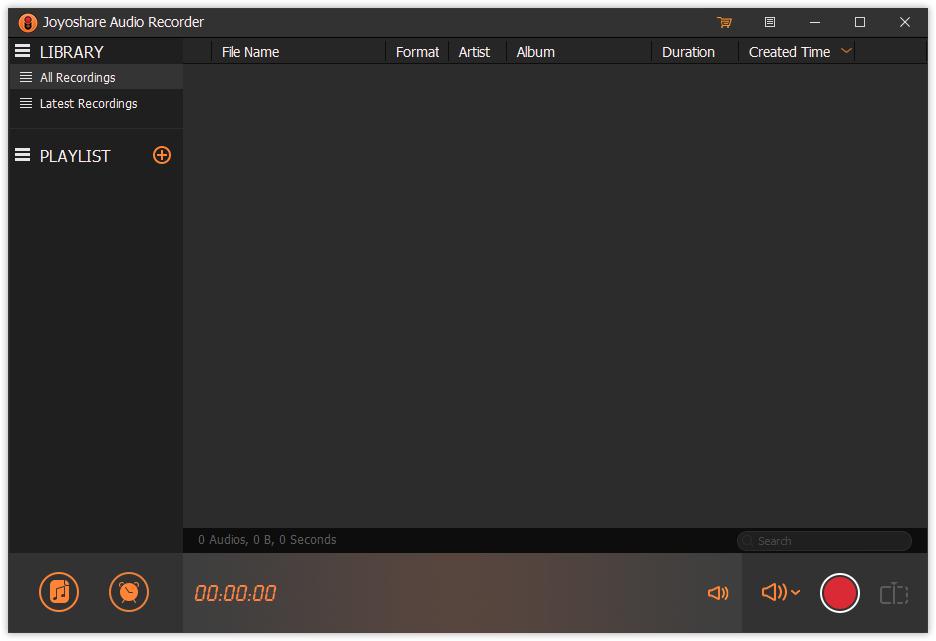Click inside the Search field
The width and height of the screenshot is (936, 641).
coord(820,540)
